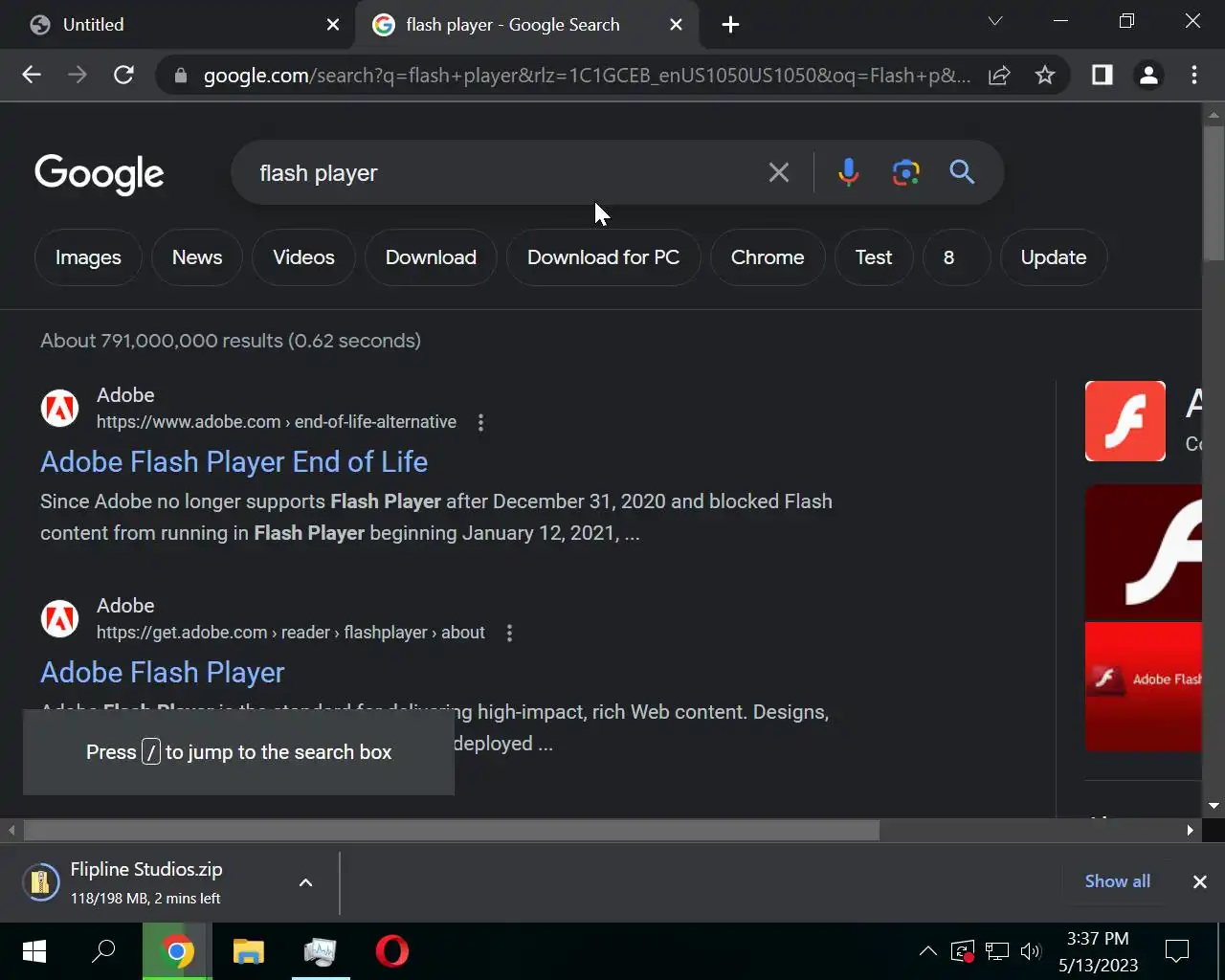Open Windows taskbar search

click(103, 951)
